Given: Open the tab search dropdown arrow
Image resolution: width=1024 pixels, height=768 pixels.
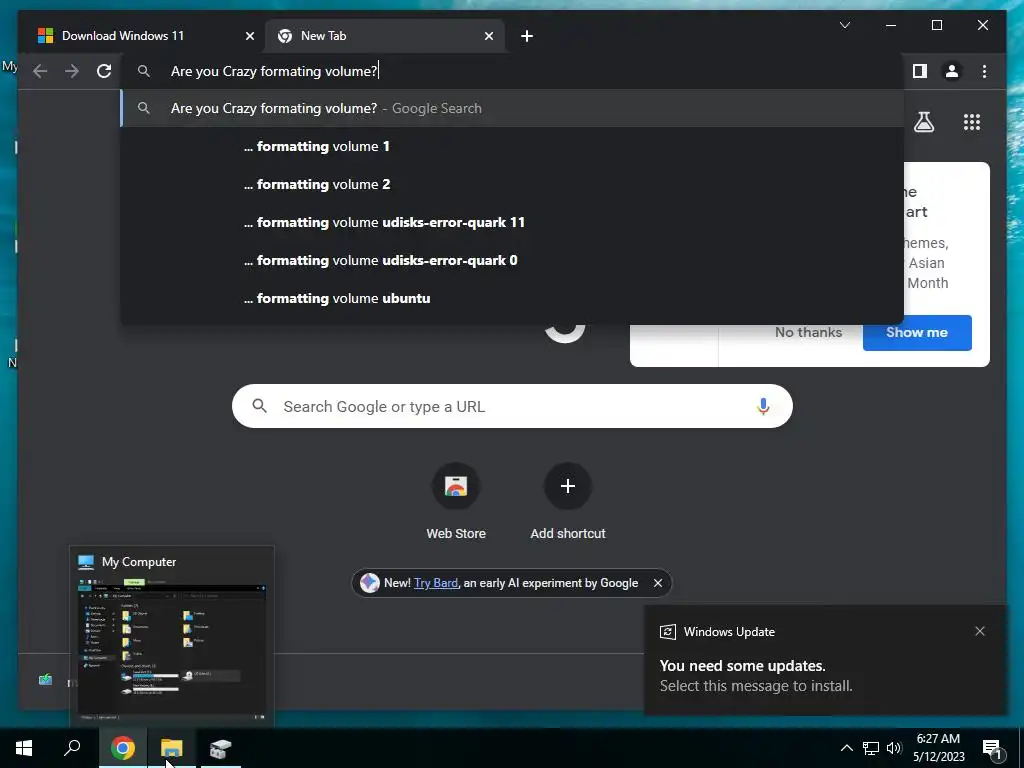Looking at the screenshot, I should 844,25.
